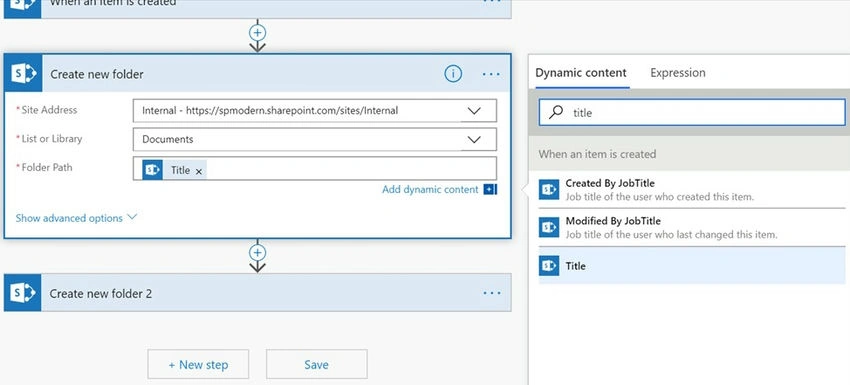Collapse the Create new folder action header
The image size is (850, 385).
pos(257,73)
